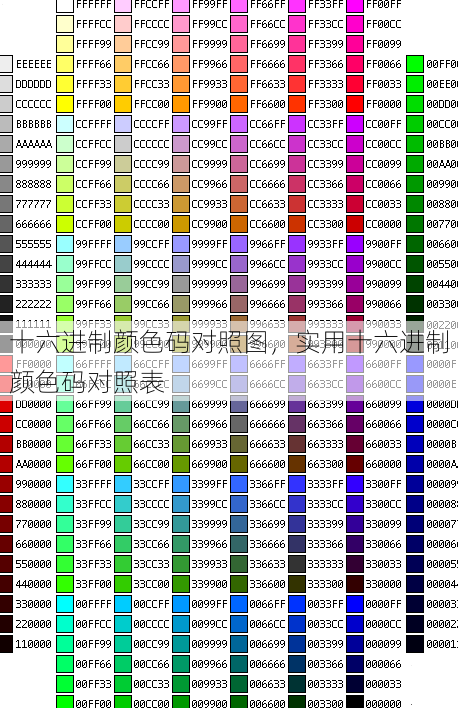Select the label text 669933

(210, 444)
